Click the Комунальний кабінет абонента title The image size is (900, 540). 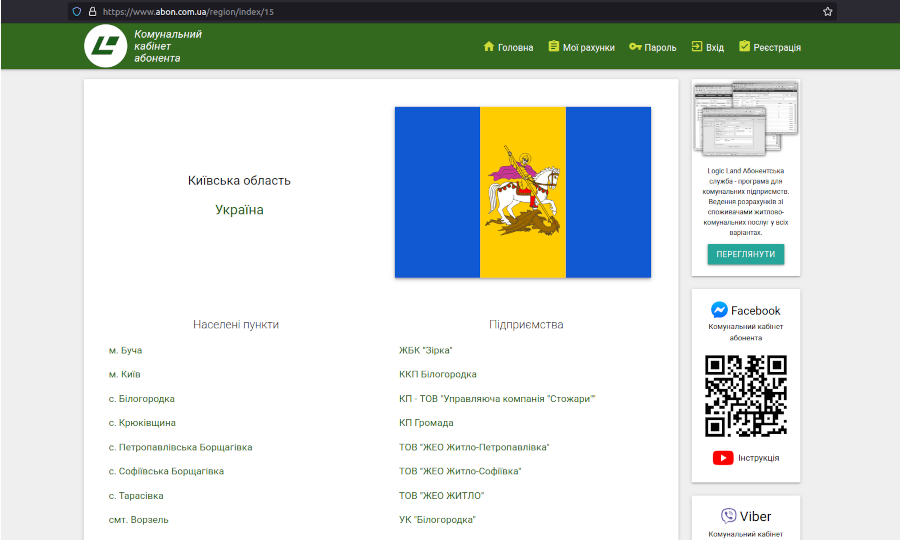tap(168, 46)
